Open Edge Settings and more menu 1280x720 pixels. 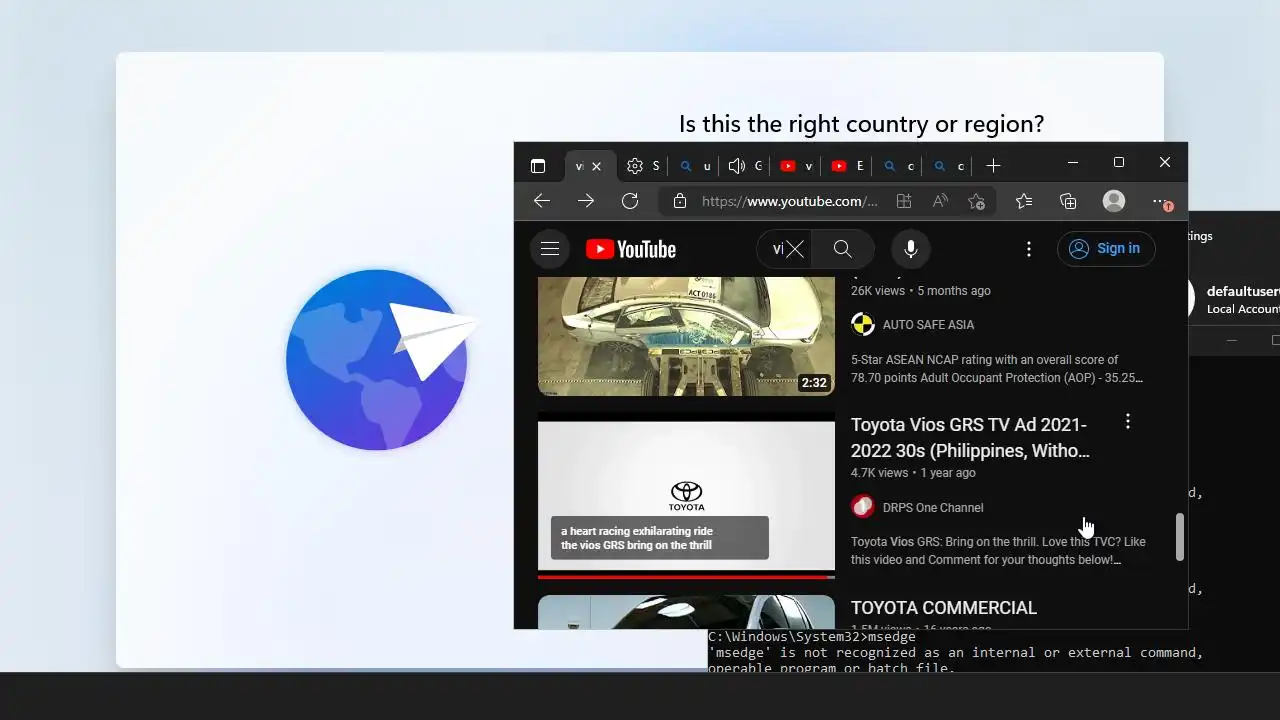[x=1160, y=201]
